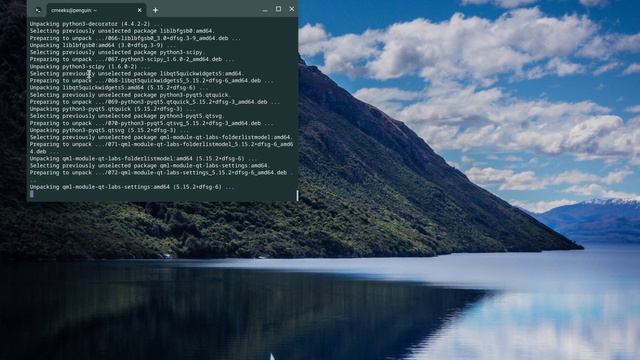Click the terminal icon in the title bar
Image resolution: width=640 pixels, height=360 pixels.
click(x=38, y=10)
